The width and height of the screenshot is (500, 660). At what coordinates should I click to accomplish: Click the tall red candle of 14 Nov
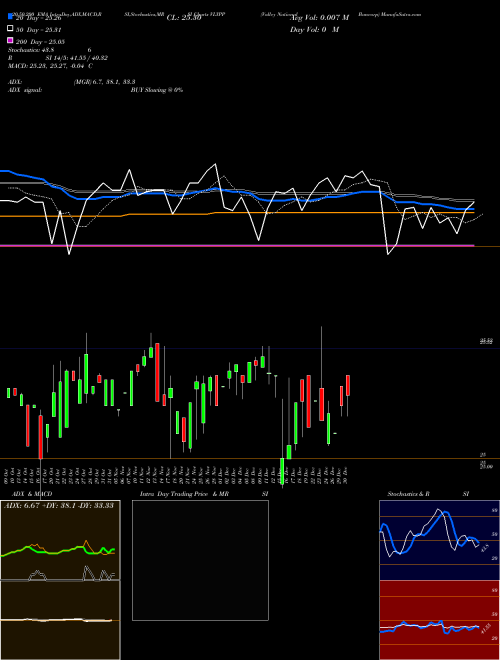point(157,372)
